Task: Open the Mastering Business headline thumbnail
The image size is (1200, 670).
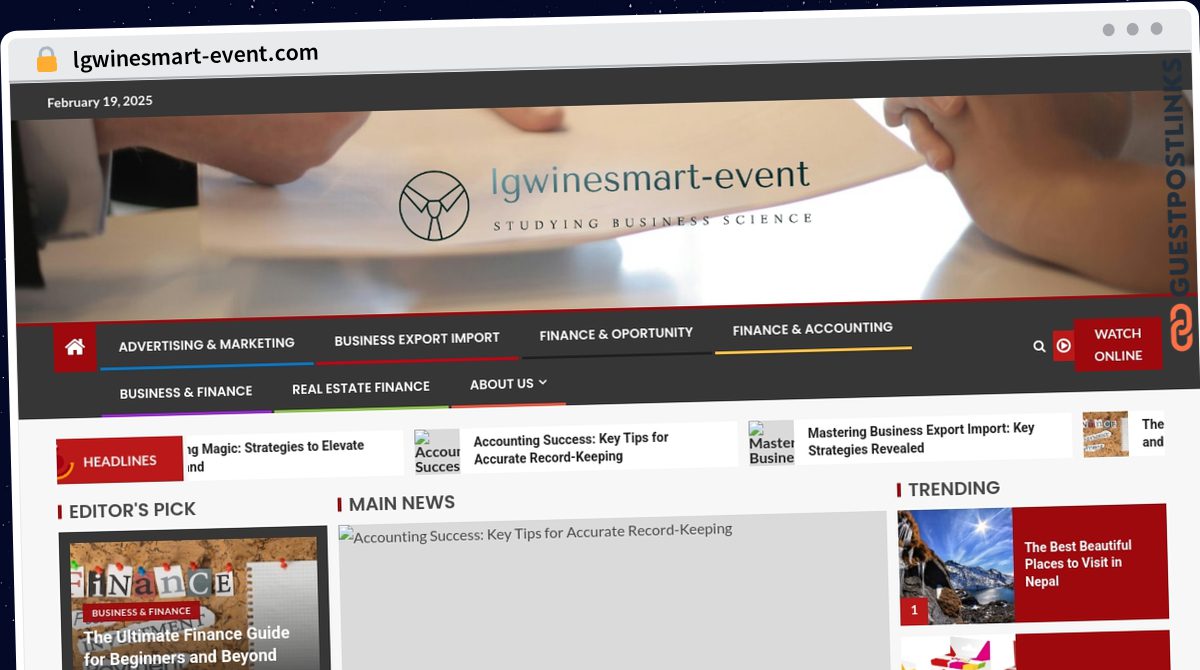Action: tap(771, 443)
